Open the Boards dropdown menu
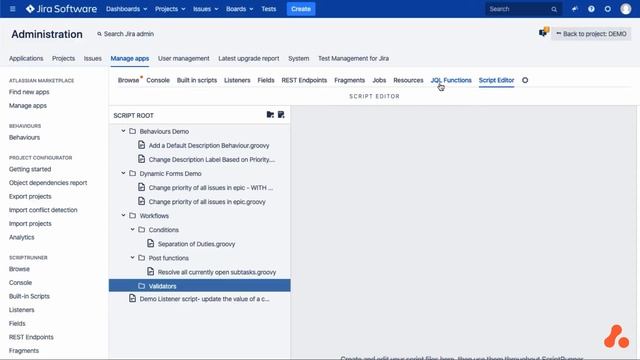Image resolution: width=640 pixels, height=360 pixels. click(240, 9)
